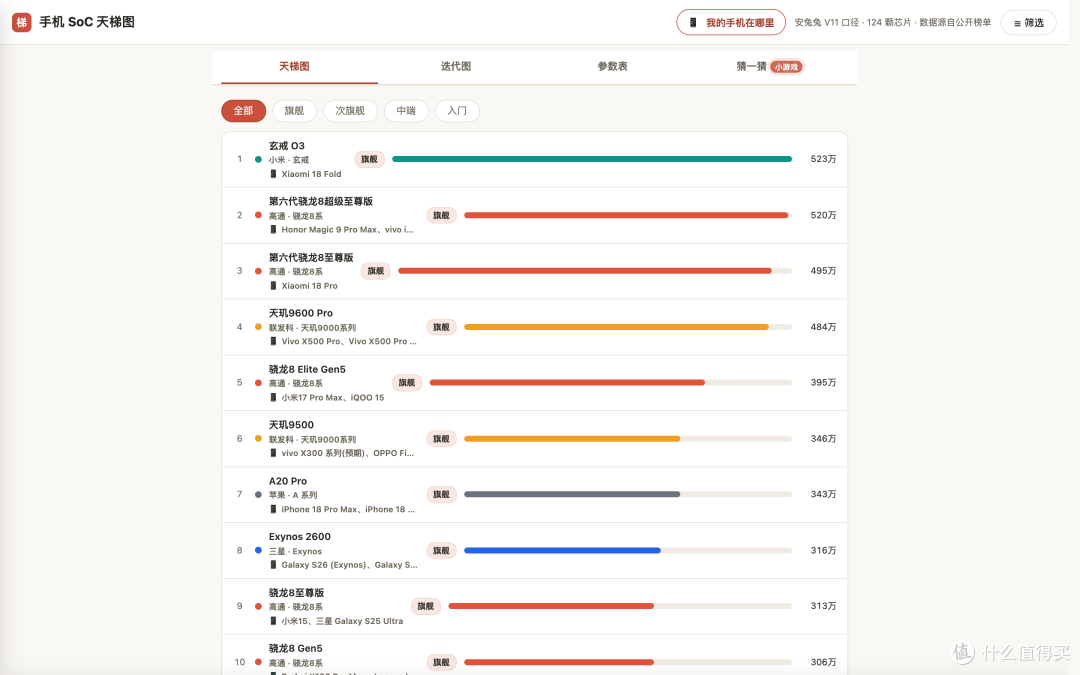The height and width of the screenshot is (675, 1080).
Task: Click the 玄戒 O3 chip name
Action: pos(287,145)
